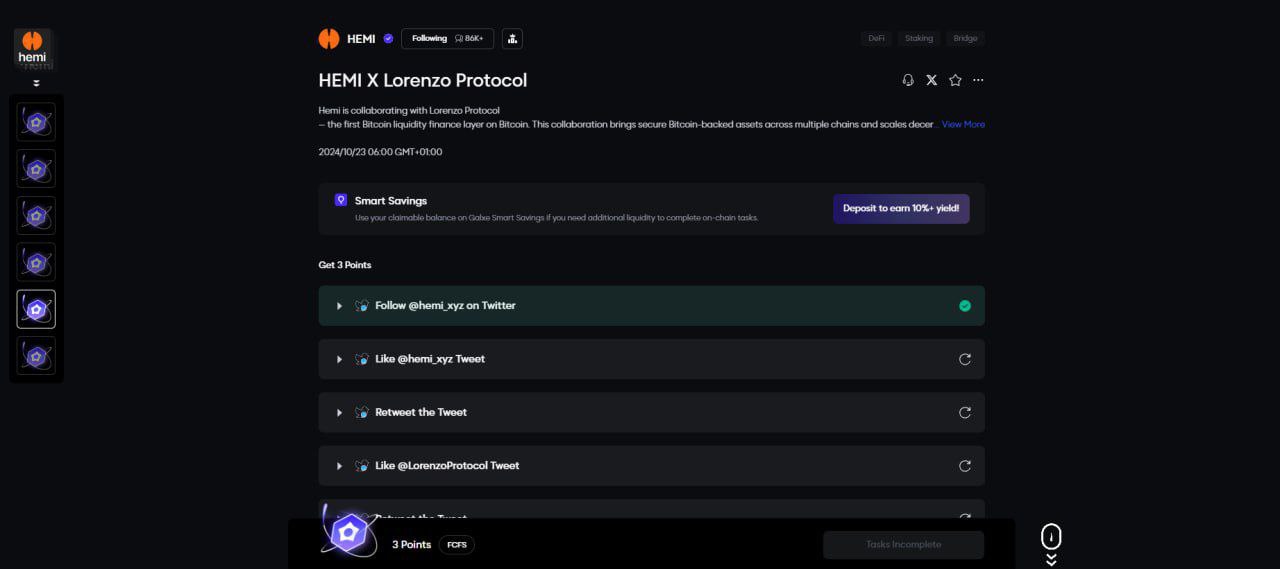Click the HEMI X Lorenzo Protocol title
This screenshot has width=1280, height=569.
click(423, 80)
